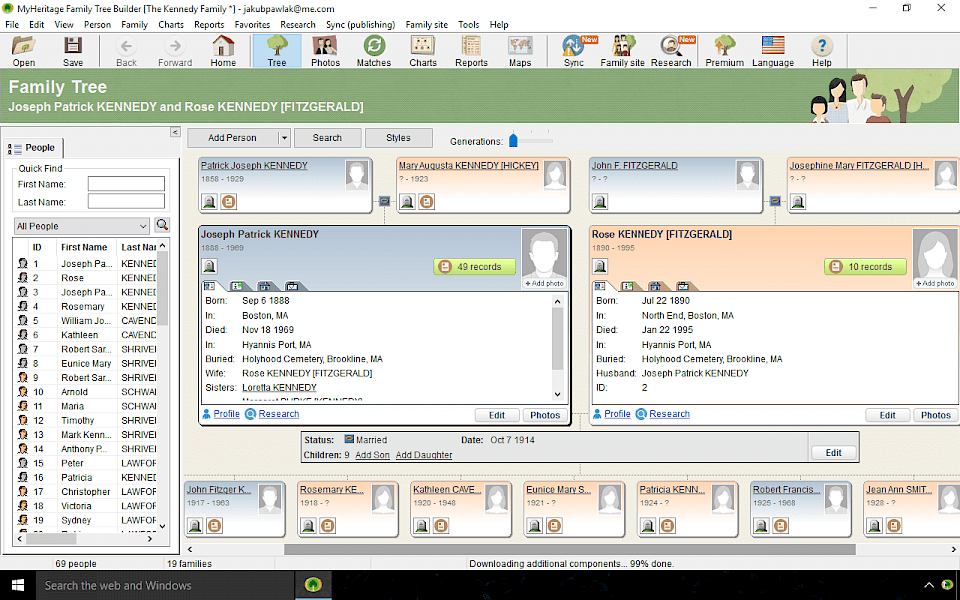This screenshot has height=600, width=960.
Task: Click the Generations slider handle
Action: [x=514, y=140]
